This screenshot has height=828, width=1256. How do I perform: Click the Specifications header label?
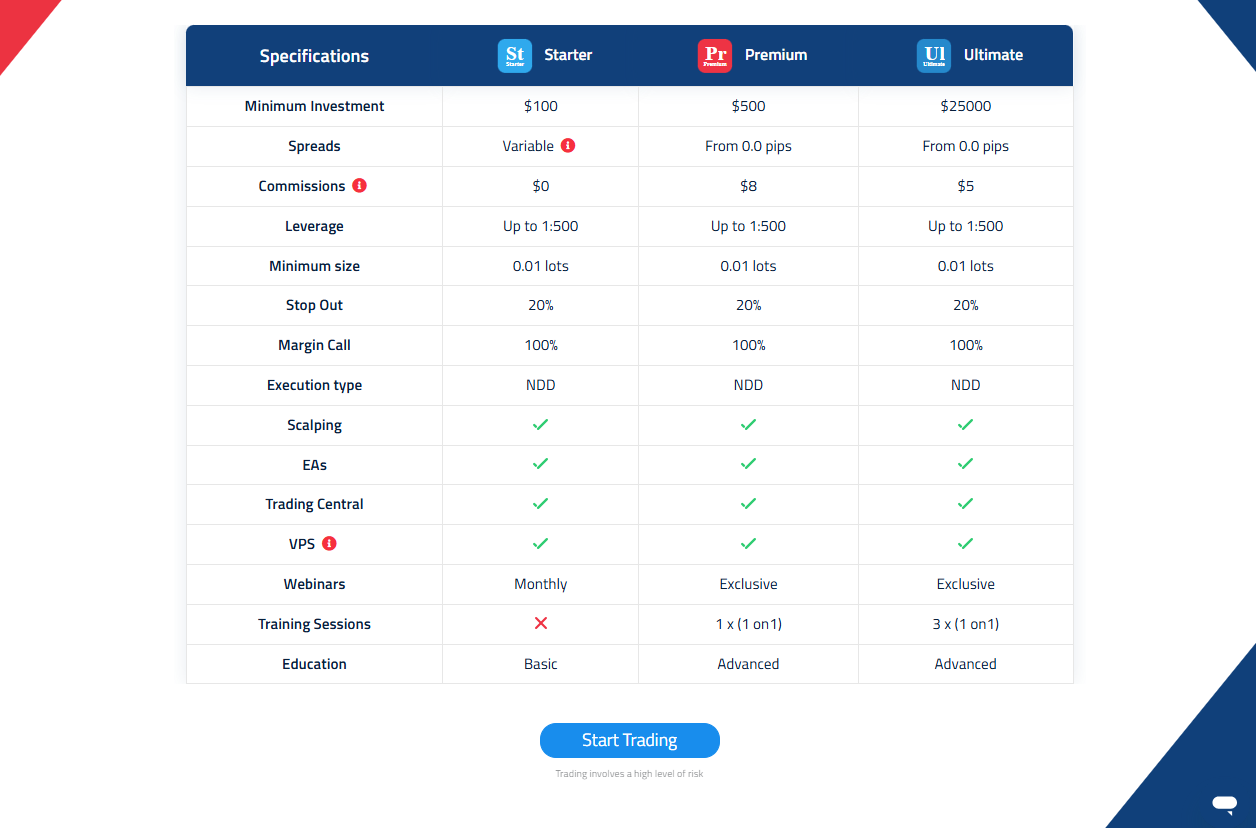pos(314,56)
